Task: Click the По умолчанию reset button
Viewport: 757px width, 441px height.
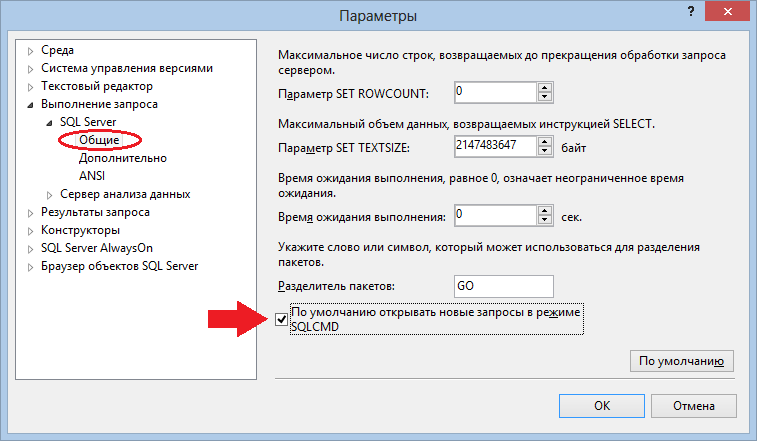Action: (x=682, y=361)
